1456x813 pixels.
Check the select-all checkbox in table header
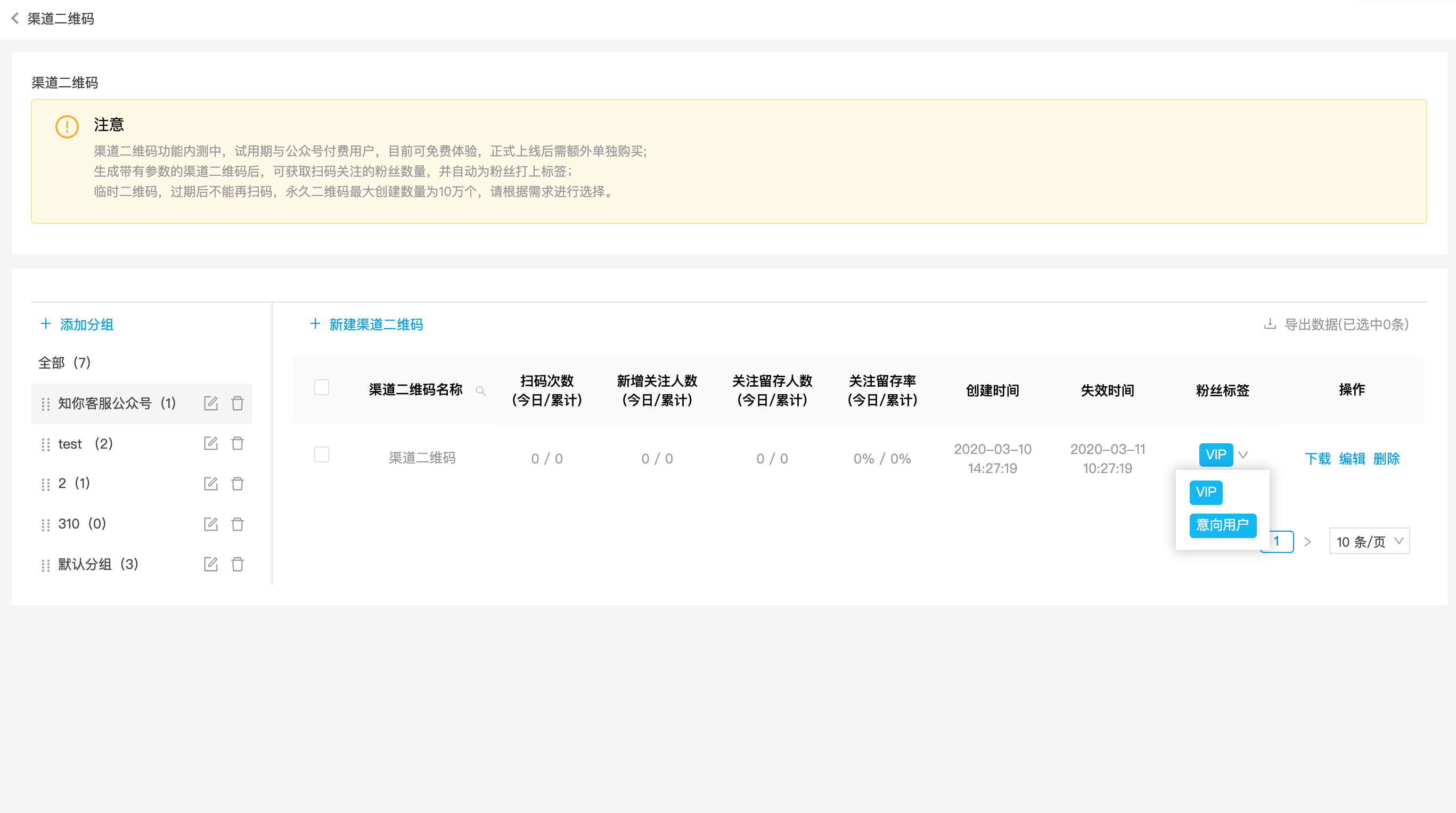pos(322,387)
